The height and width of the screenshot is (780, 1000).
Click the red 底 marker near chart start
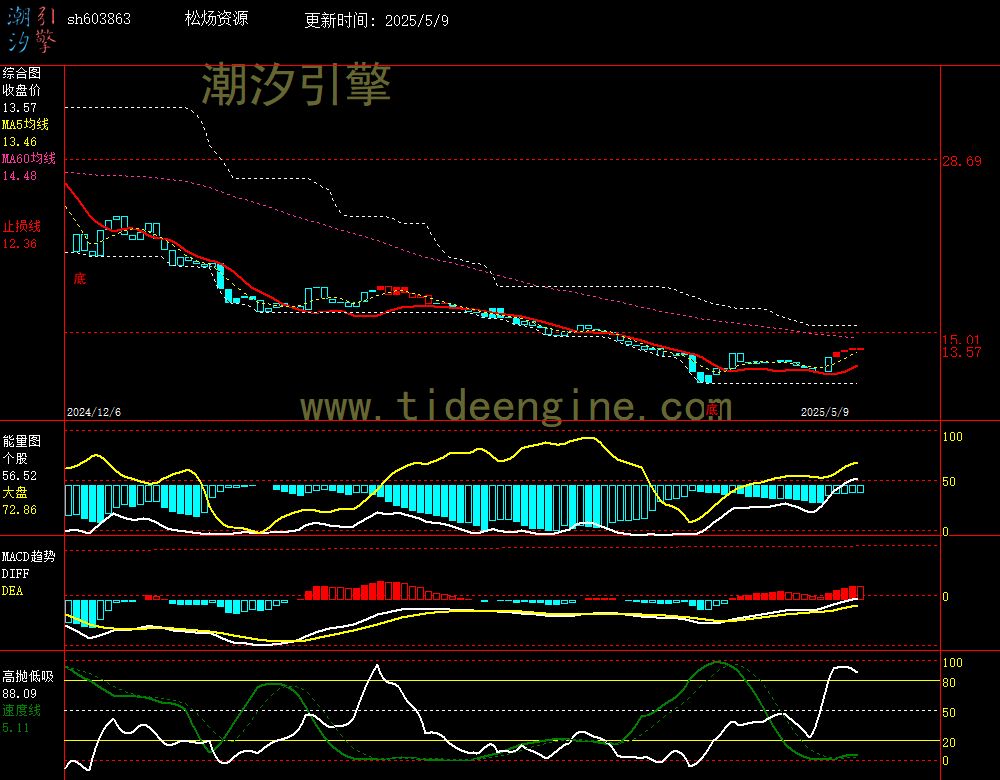[80, 278]
